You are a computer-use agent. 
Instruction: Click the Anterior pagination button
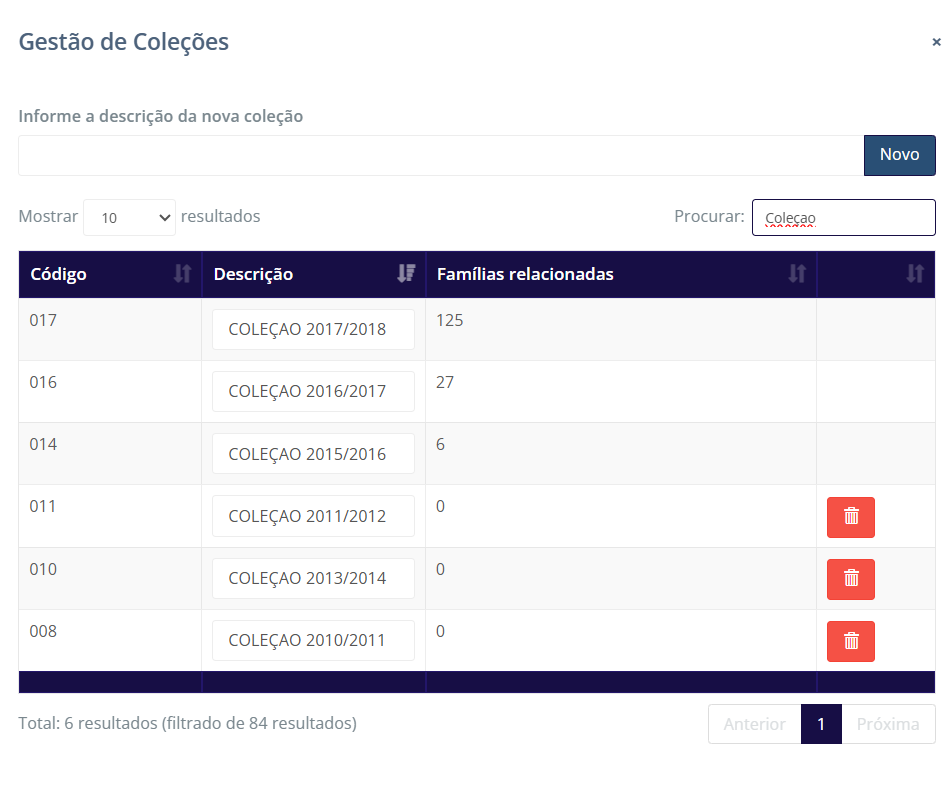pyautogui.click(x=754, y=724)
